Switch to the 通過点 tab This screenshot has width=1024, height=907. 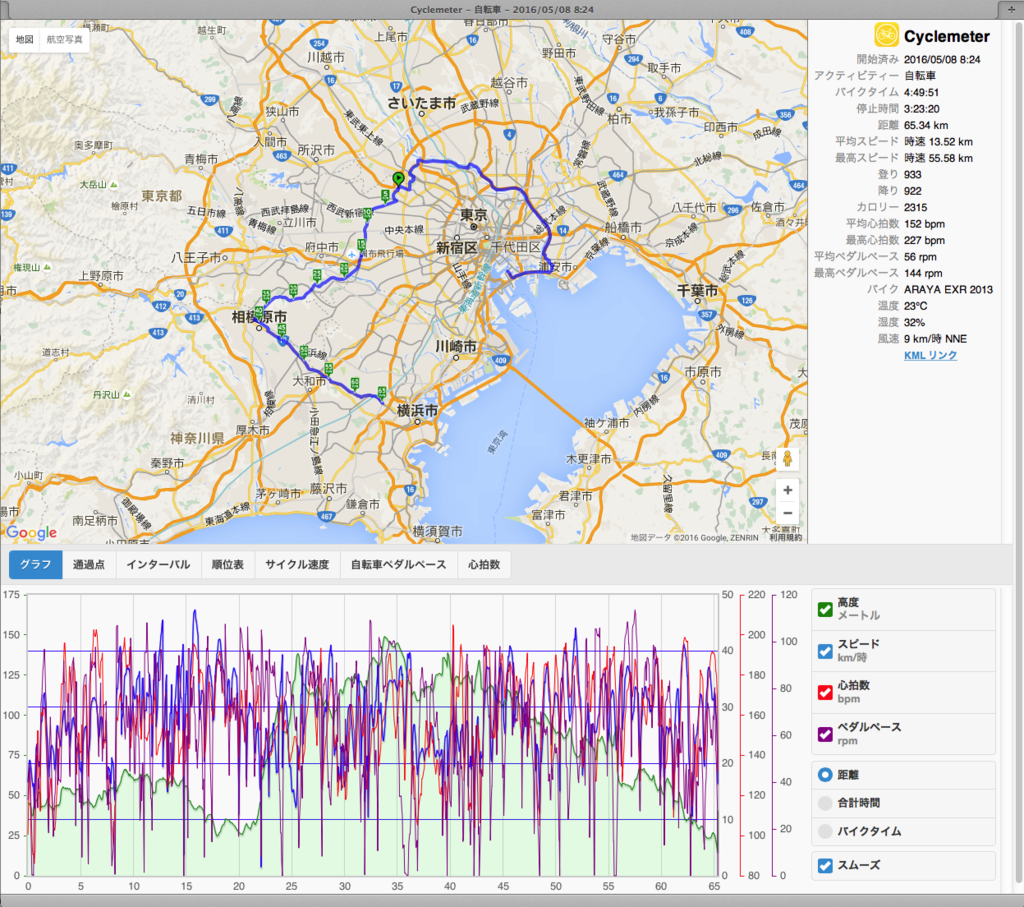(89, 564)
